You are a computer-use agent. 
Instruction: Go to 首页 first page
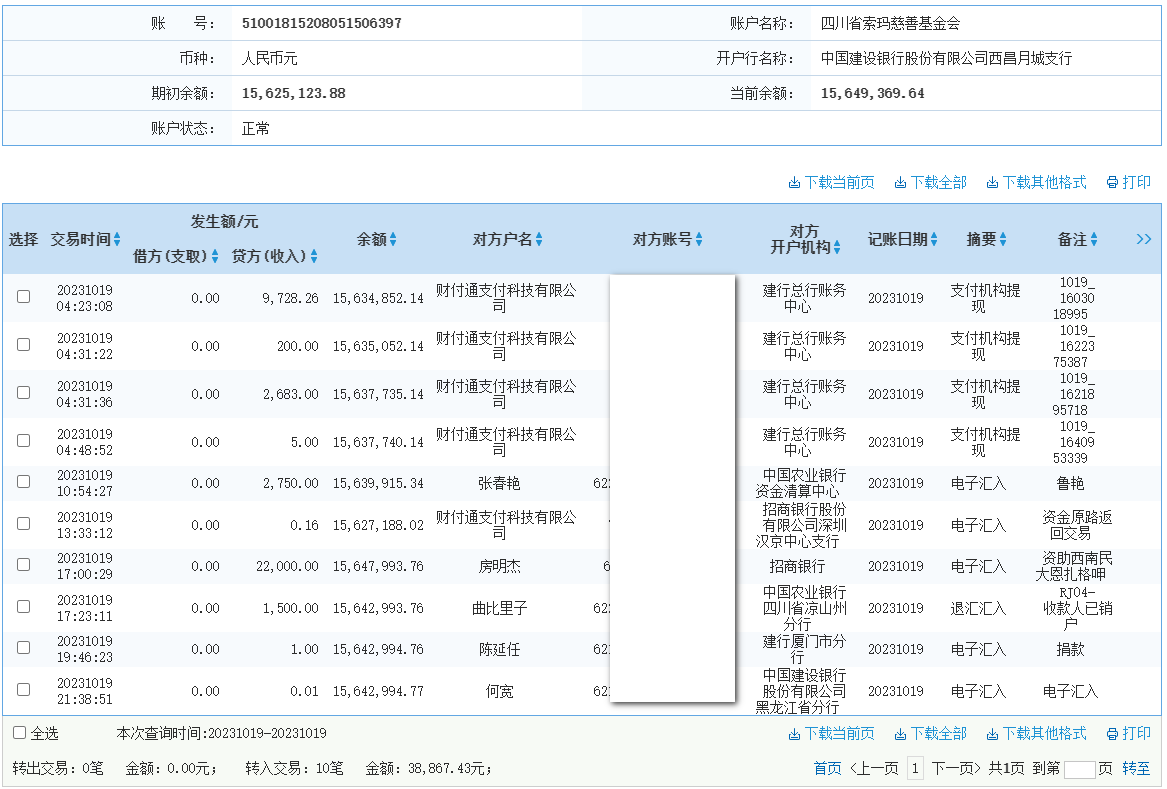pos(828,769)
